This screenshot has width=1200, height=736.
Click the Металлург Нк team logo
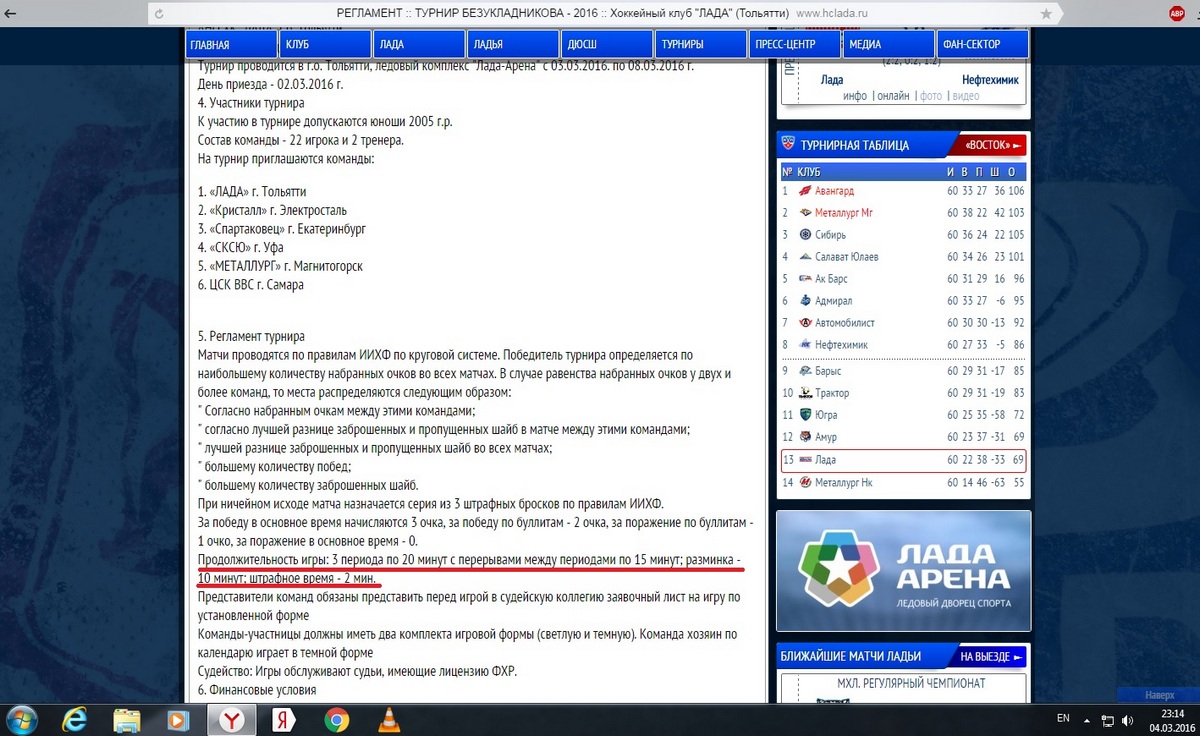(x=805, y=483)
